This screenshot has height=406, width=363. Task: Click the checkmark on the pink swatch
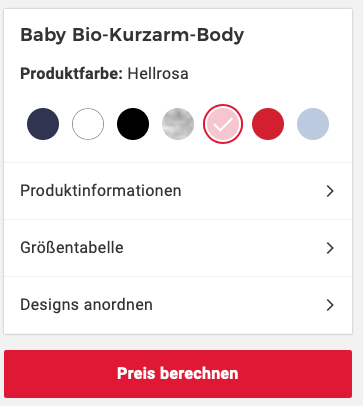[x=223, y=124]
